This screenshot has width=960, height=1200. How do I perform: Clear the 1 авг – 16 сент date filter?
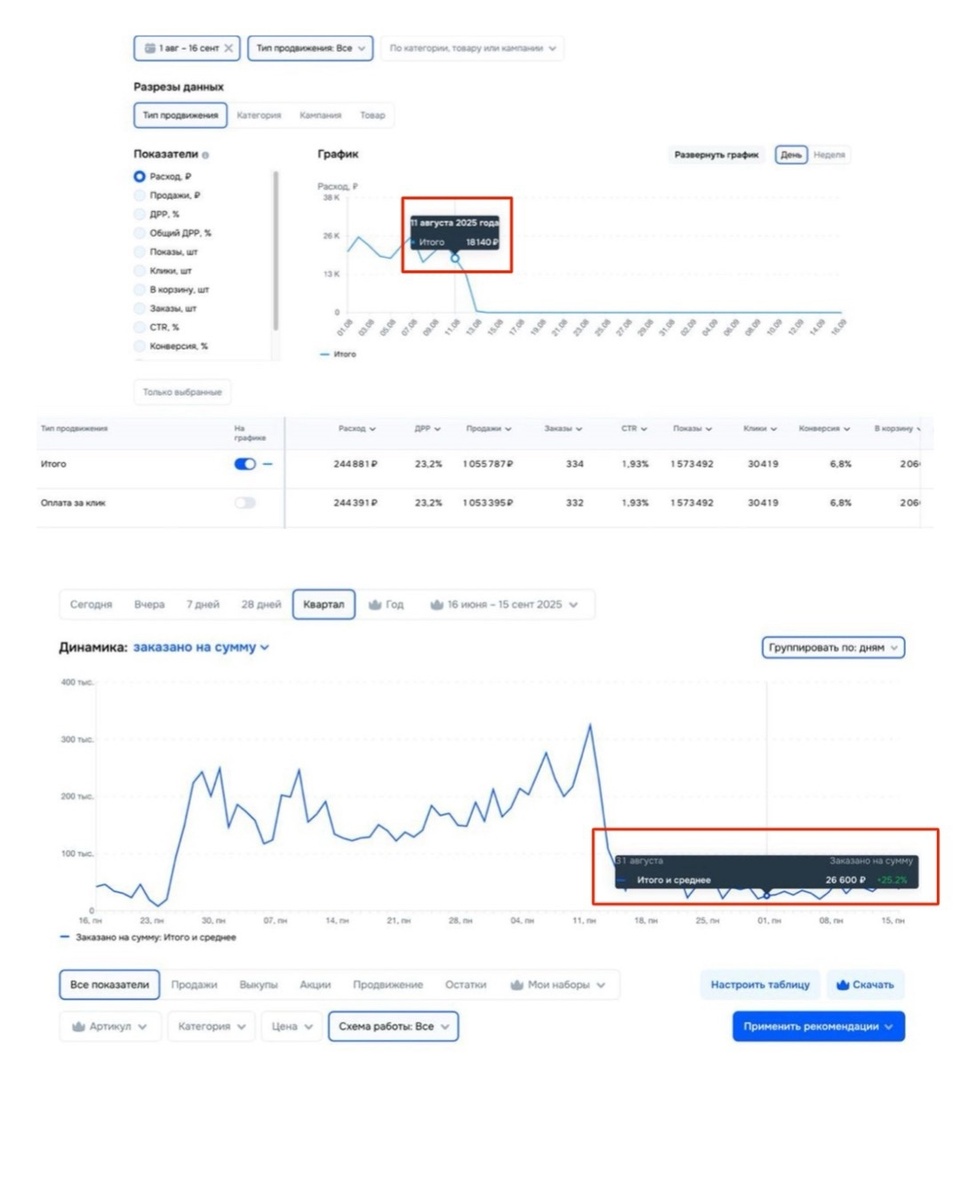pyautogui.click(x=228, y=48)
